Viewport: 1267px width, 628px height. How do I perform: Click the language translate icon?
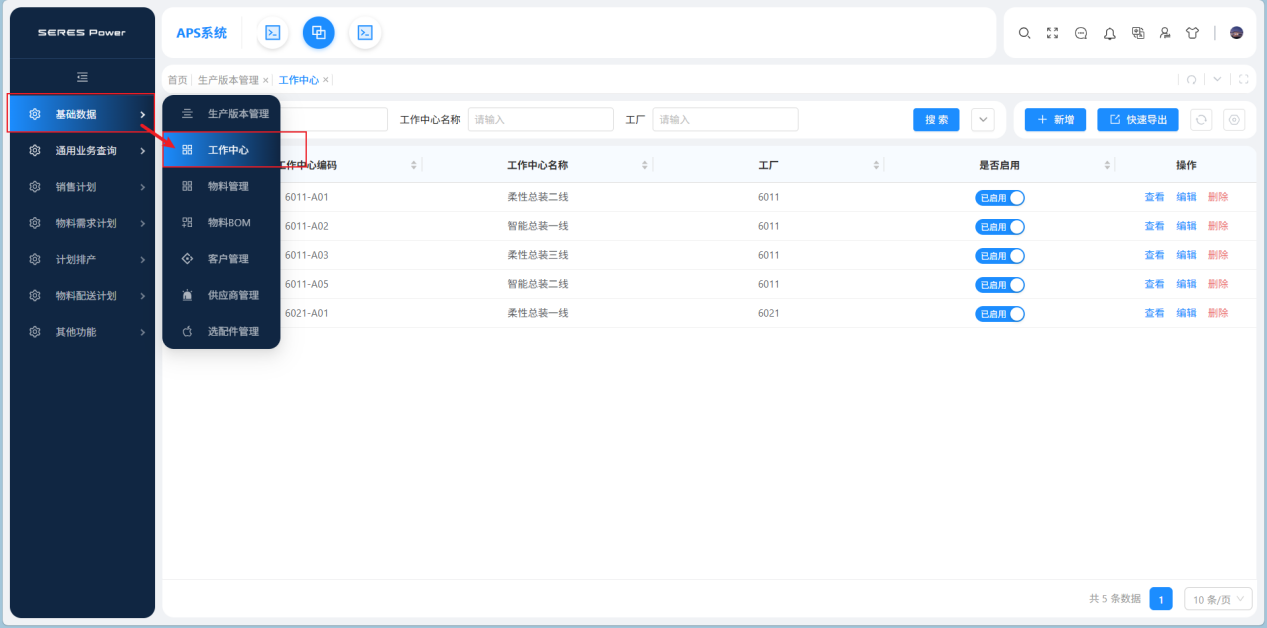tap(1138, 33)
